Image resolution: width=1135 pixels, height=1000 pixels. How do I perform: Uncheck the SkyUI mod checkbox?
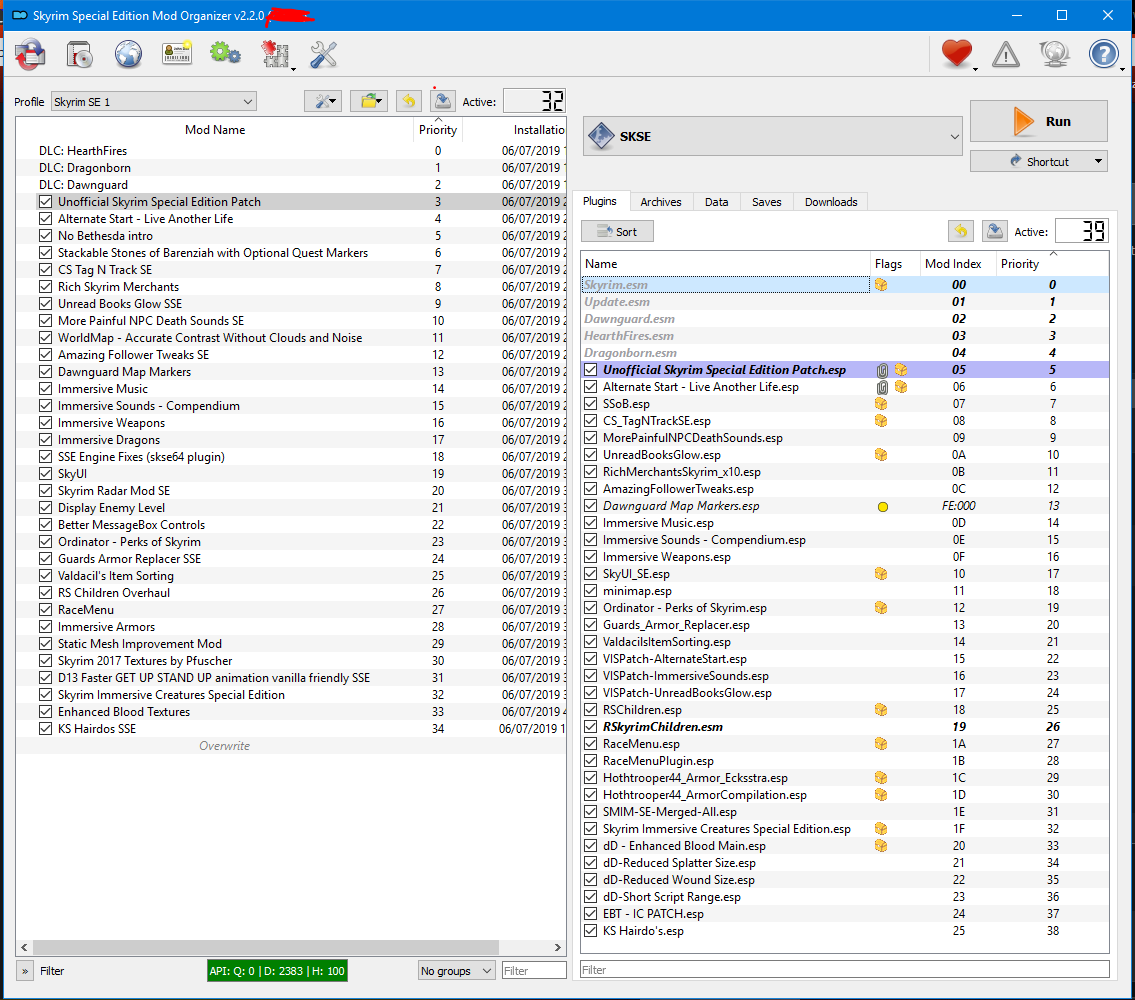[46, 474]
